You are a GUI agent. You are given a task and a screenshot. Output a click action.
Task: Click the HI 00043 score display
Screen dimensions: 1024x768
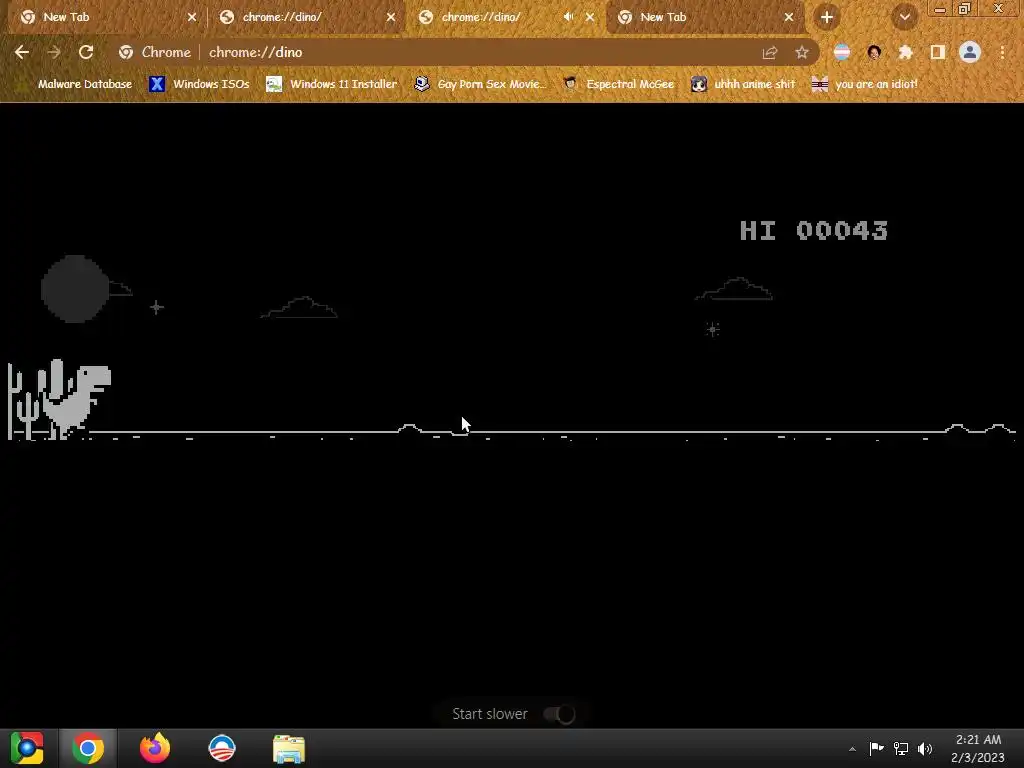[814, 231]
